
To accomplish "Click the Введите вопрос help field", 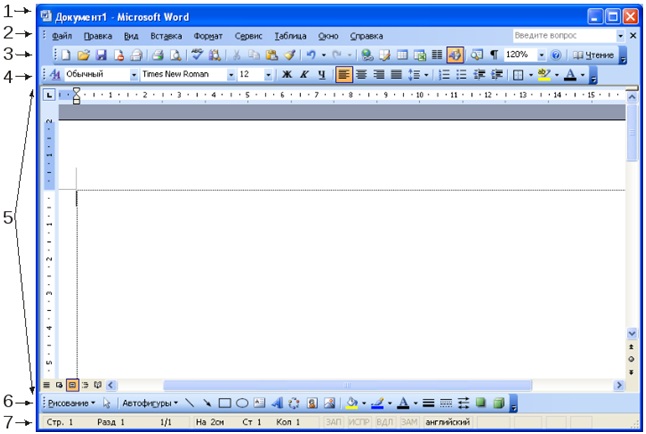I will pos(564,36).
